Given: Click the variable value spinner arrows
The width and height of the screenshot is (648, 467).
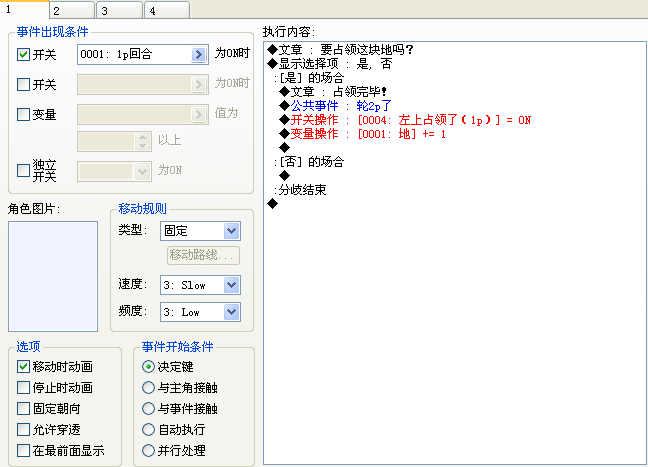Looking at the screenshot, I should point(143,141).
